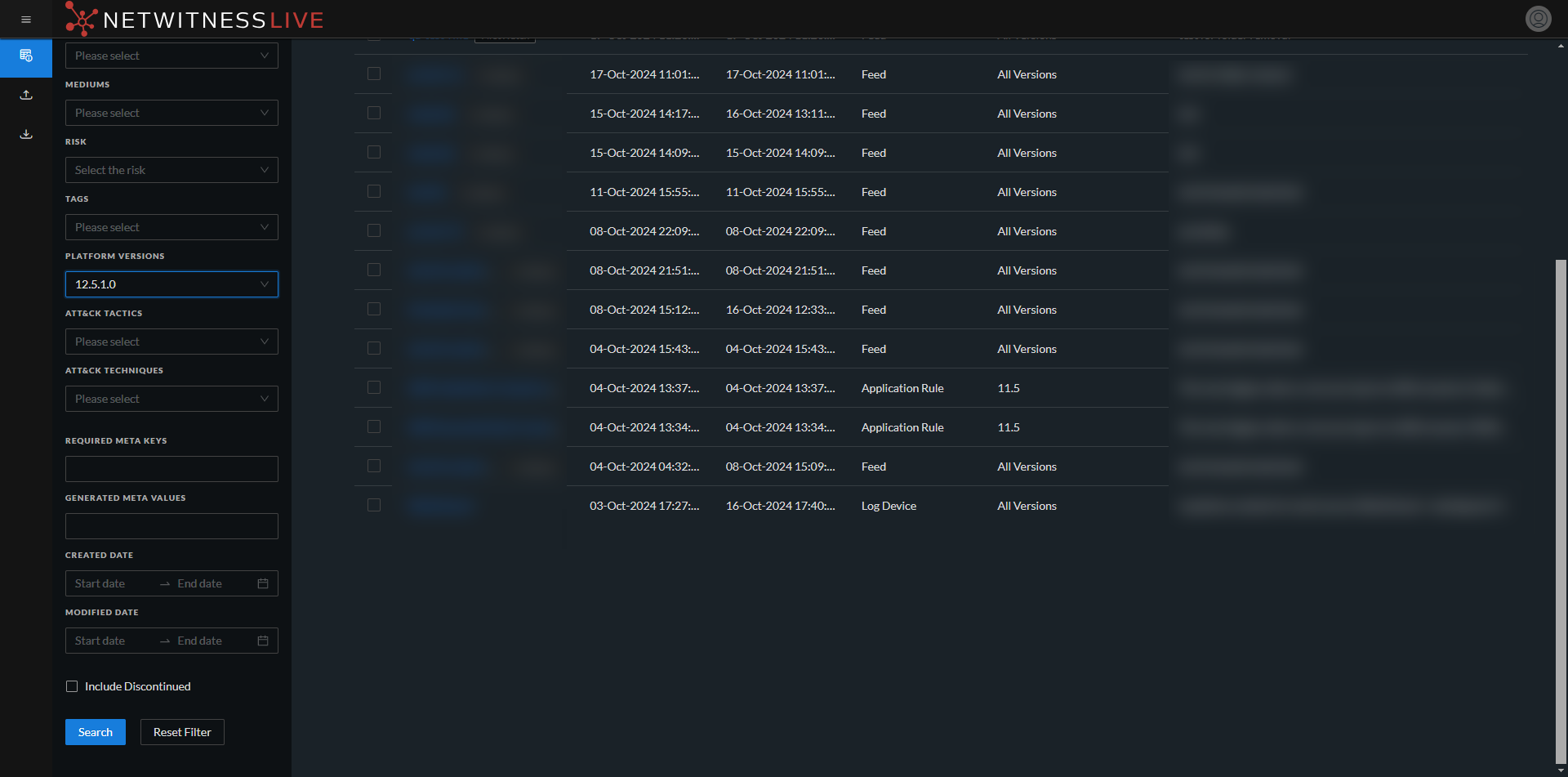Click the Search button
The height and width of the screenshot is (777, 1568).
coord(95,731)
